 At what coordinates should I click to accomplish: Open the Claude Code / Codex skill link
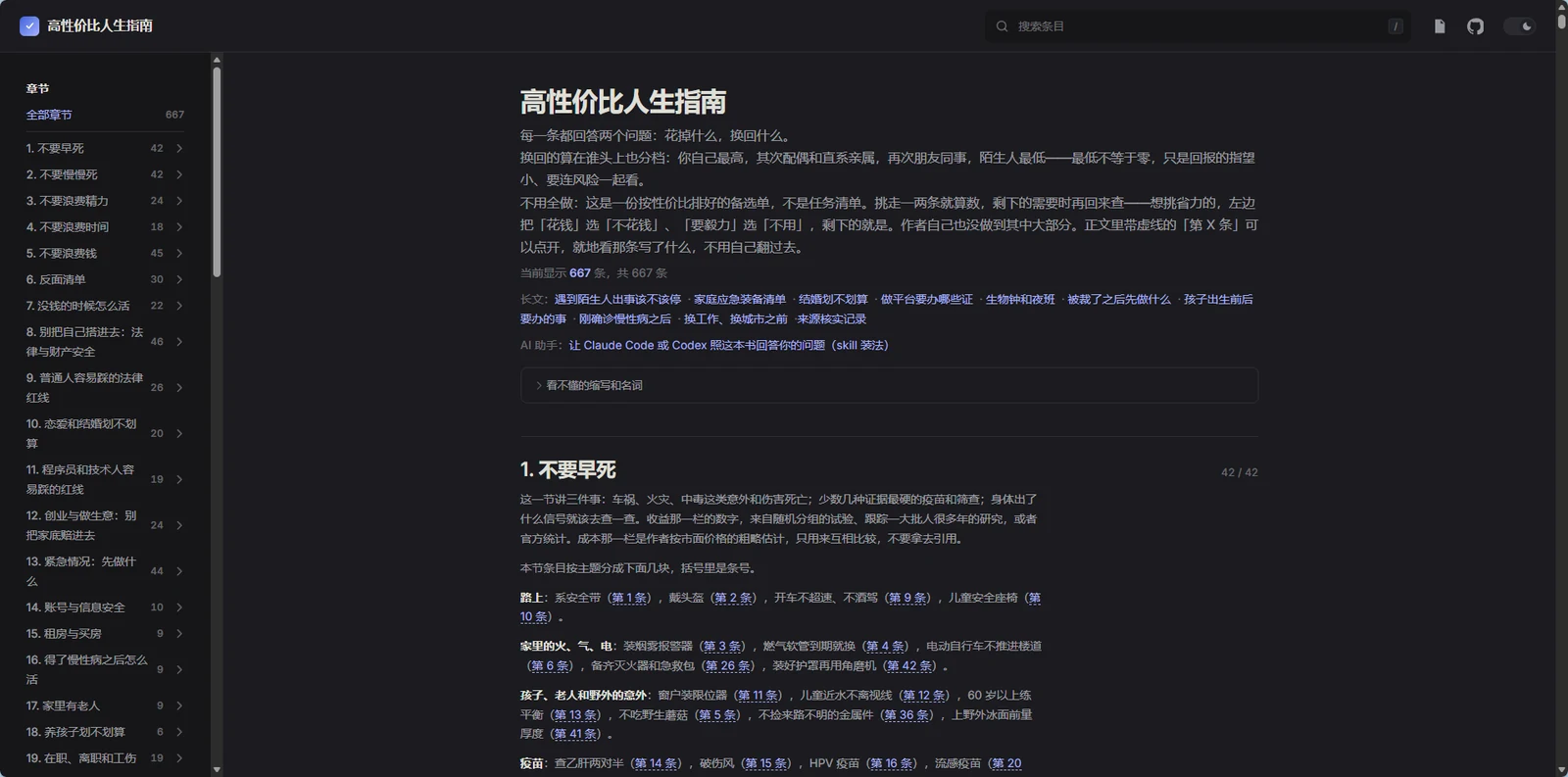tap(728, 345)
